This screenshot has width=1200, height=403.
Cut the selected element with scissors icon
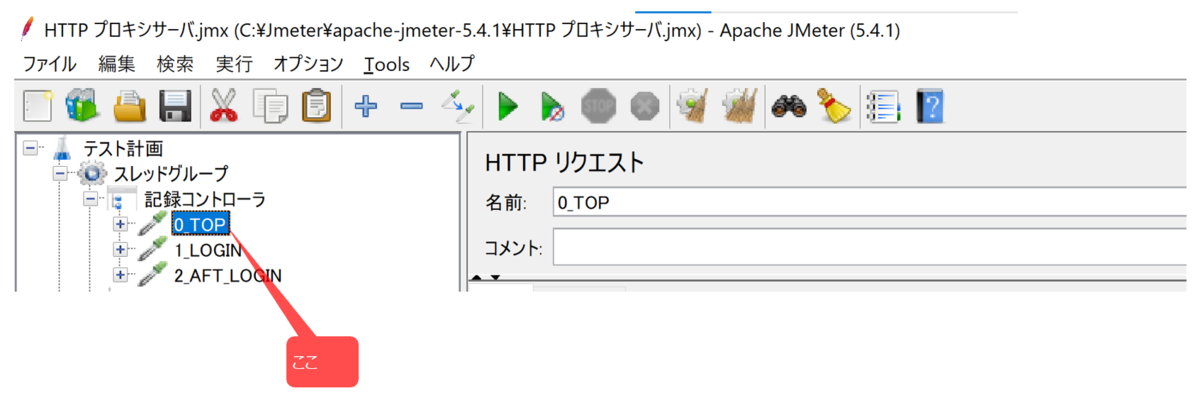(x=224, y=105)
